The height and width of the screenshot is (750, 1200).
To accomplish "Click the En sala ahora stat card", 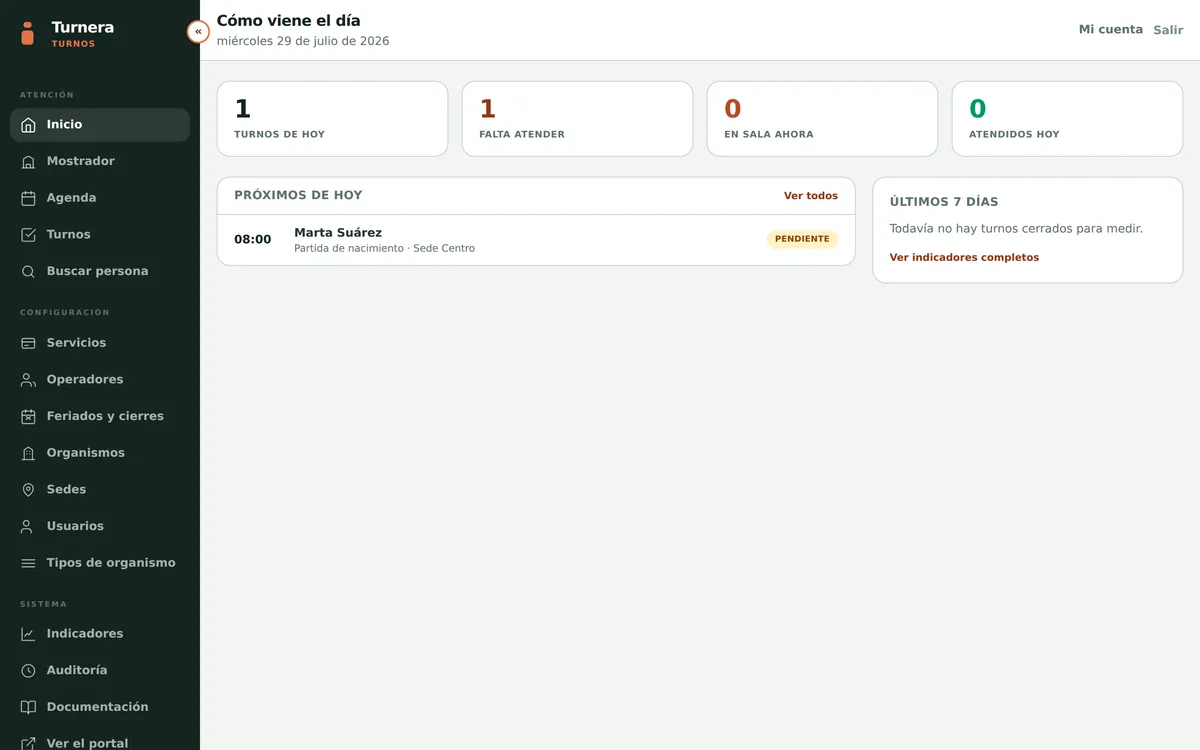I will pos(822,119).
